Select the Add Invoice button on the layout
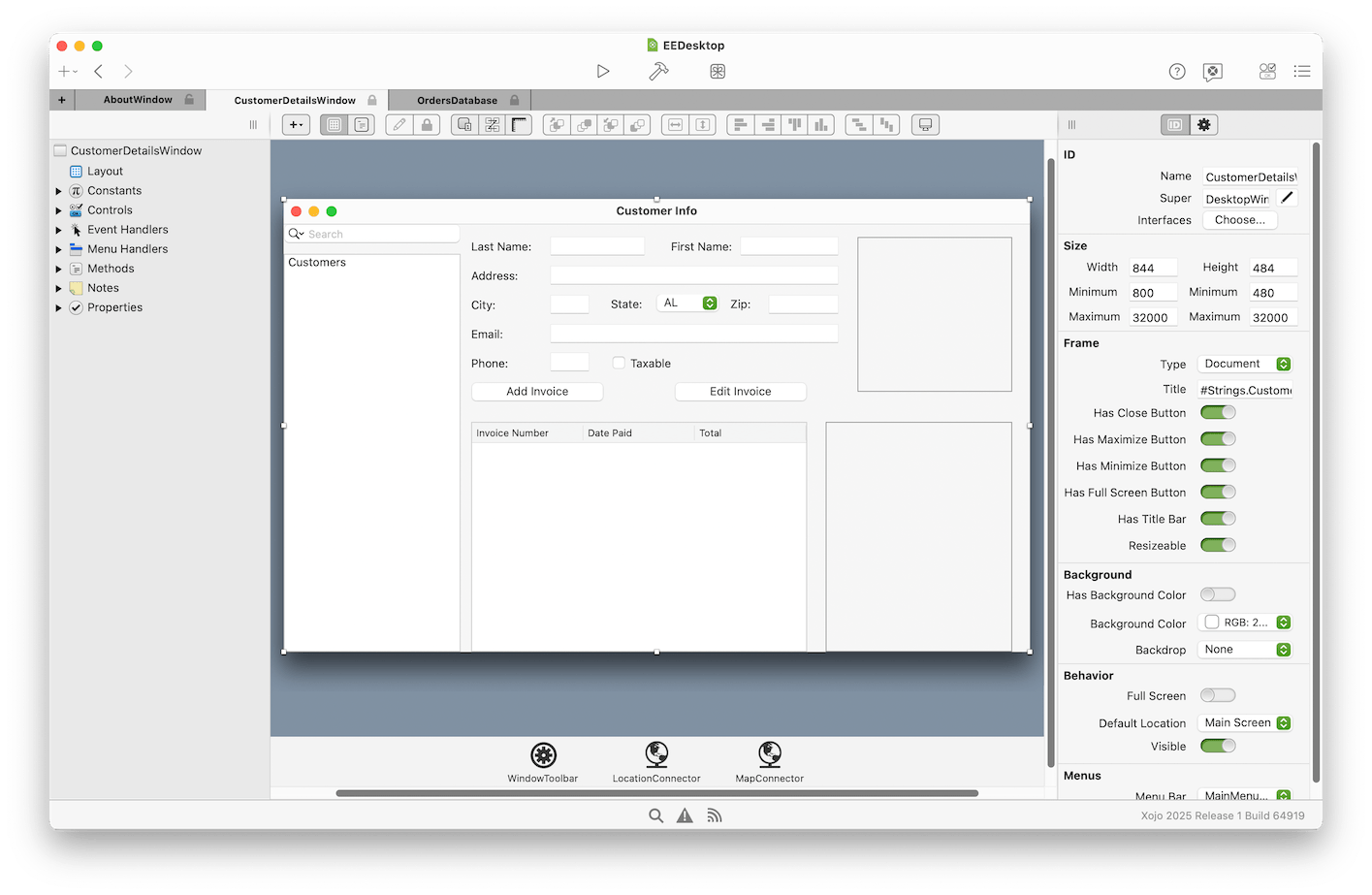 pyautogui.click(x=537, y=391)
